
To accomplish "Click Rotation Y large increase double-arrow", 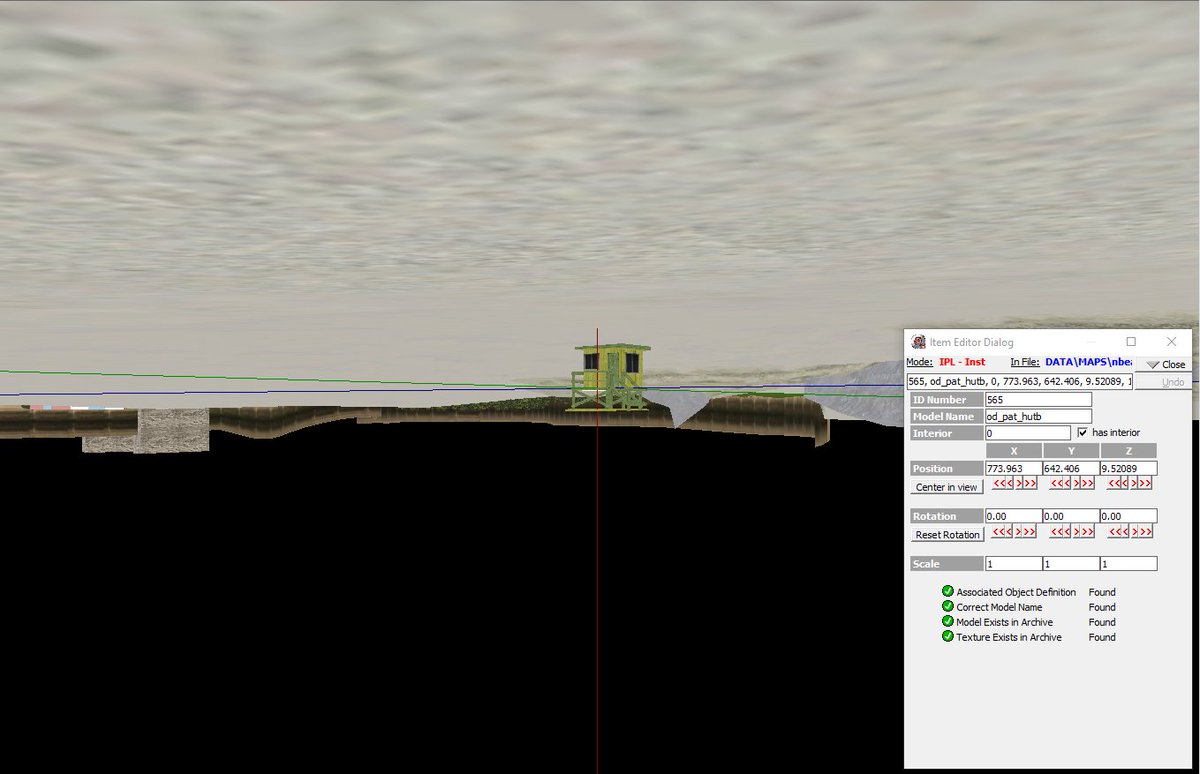I will coord(1087,531).
